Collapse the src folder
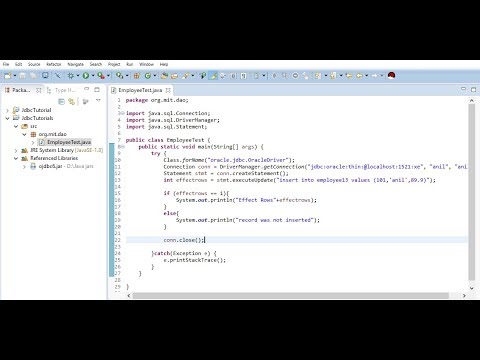480x360 pixels. pos(16,126)
